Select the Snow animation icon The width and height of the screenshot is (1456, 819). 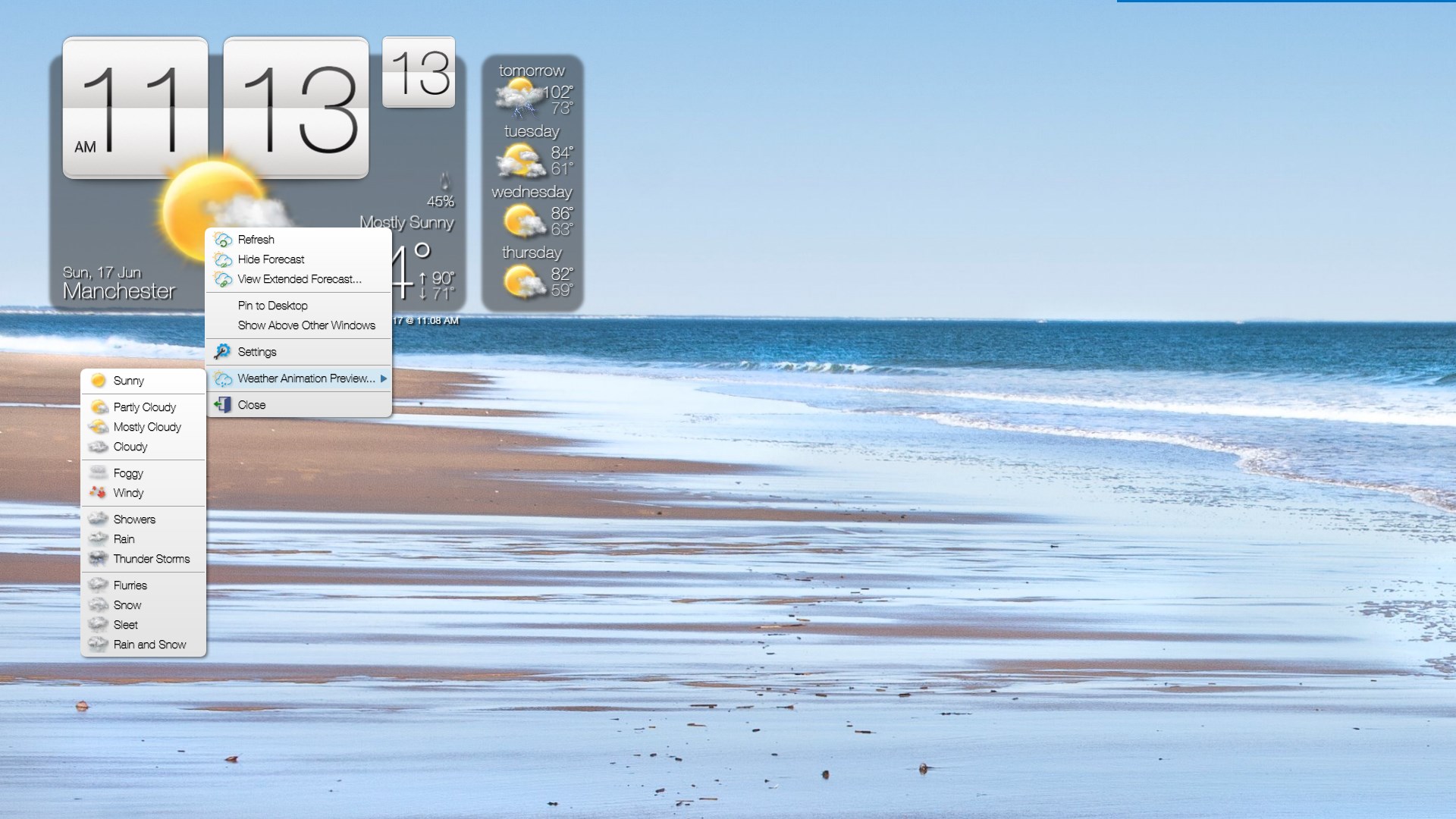click(x=99, y=604)
